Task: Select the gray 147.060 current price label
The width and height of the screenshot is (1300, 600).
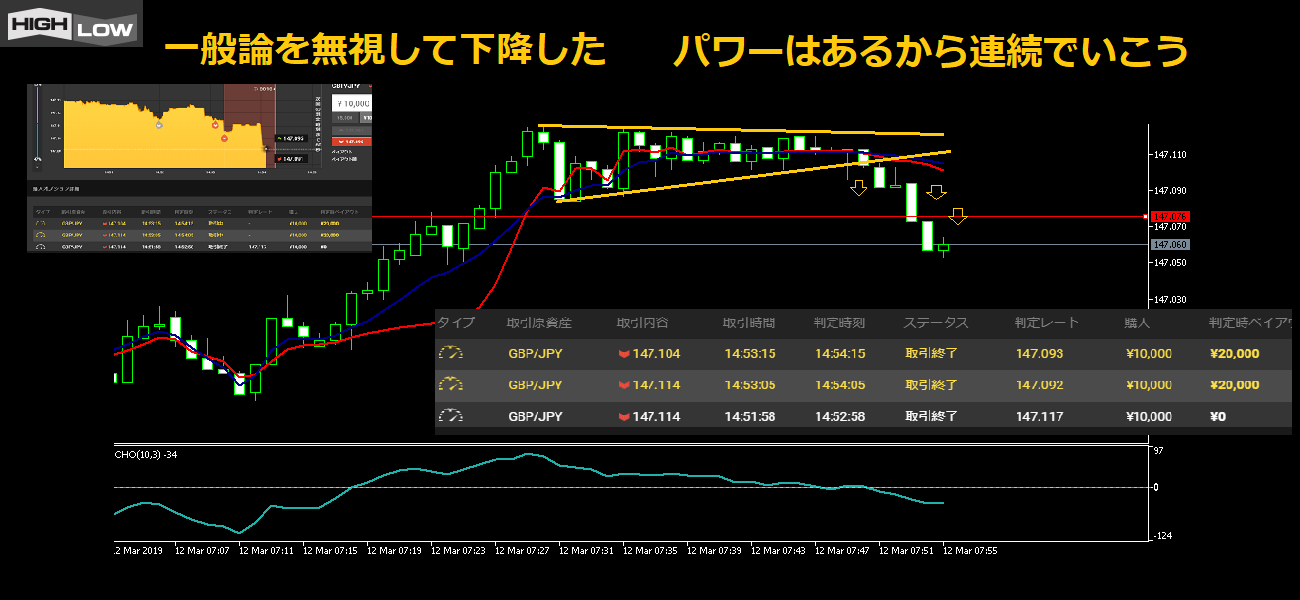Action: (x=1168, y=244)
